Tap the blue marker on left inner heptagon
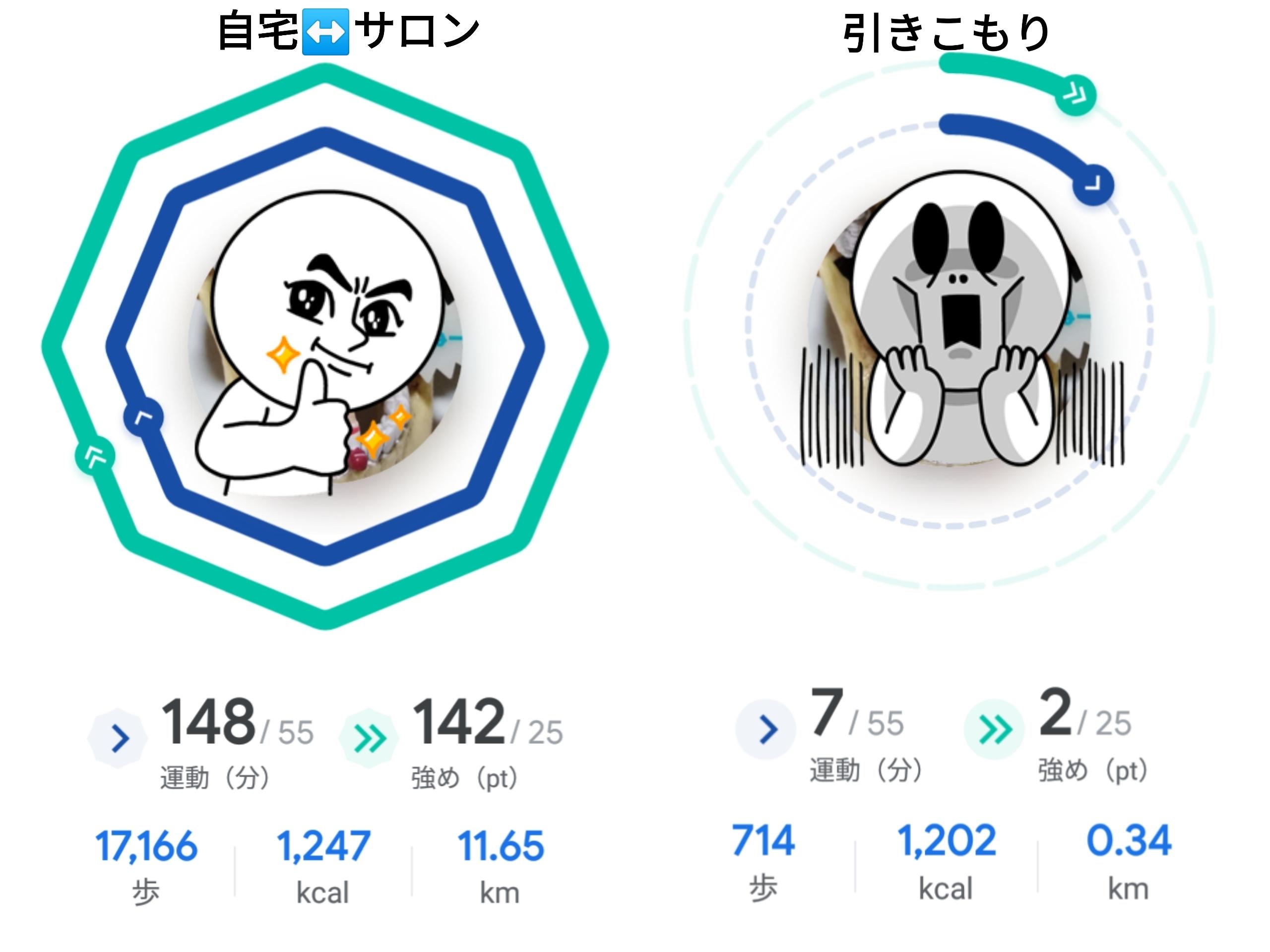This screenshot has width=1270, height=952. click(143, 417)
